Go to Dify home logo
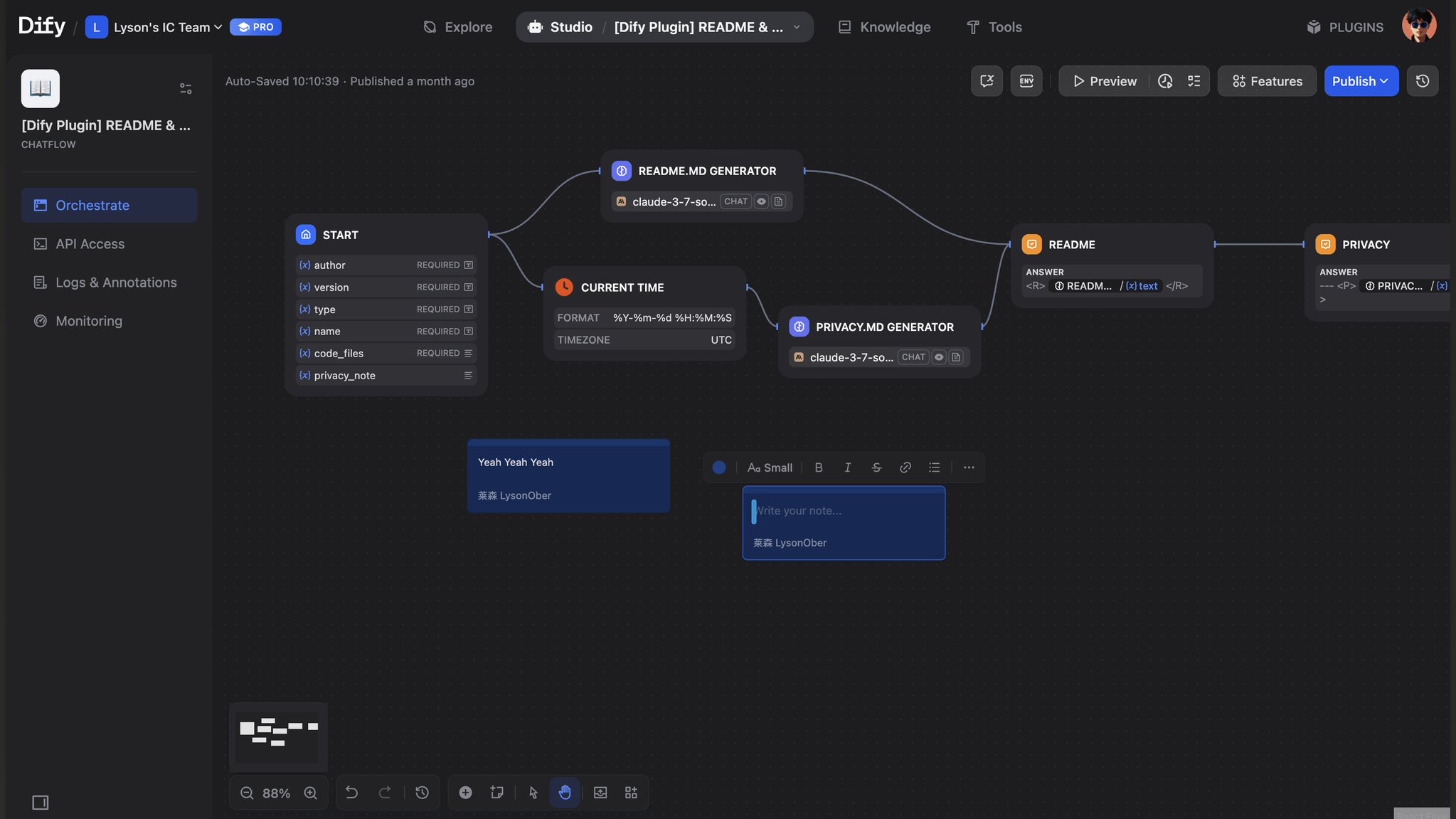This screenshot has height=819, width=1456. (42, 26)
